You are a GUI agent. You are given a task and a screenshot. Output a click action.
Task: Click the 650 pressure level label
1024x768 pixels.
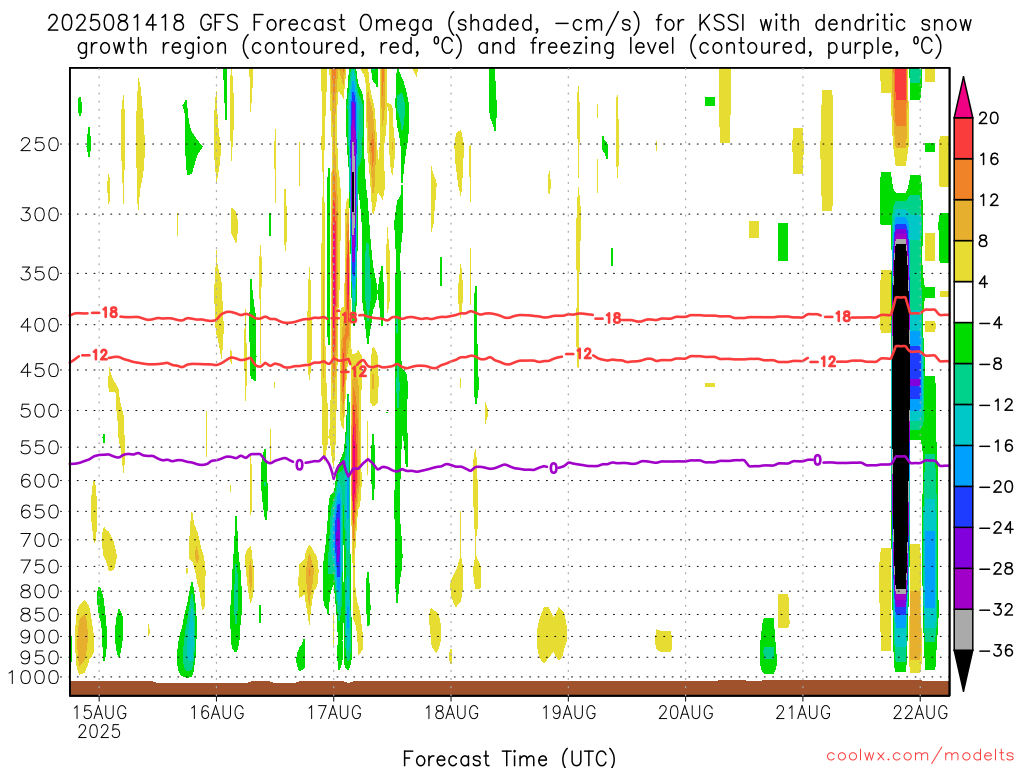tap(40, 511)
